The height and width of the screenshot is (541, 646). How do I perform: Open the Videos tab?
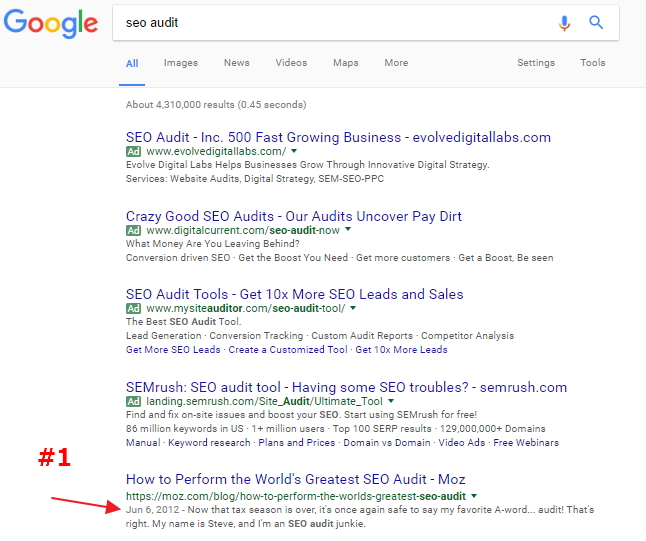pyautogui.click(x=291, y=63)
